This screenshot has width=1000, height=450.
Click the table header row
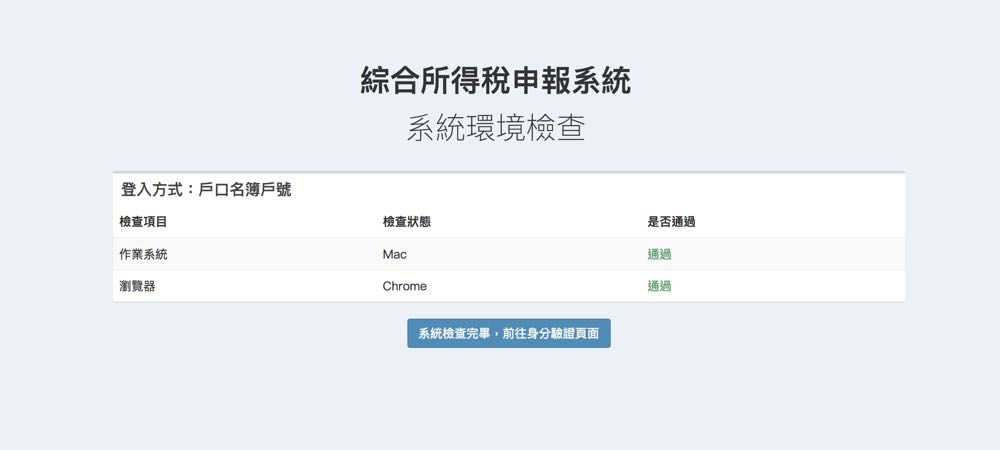(x=520, y=222)
